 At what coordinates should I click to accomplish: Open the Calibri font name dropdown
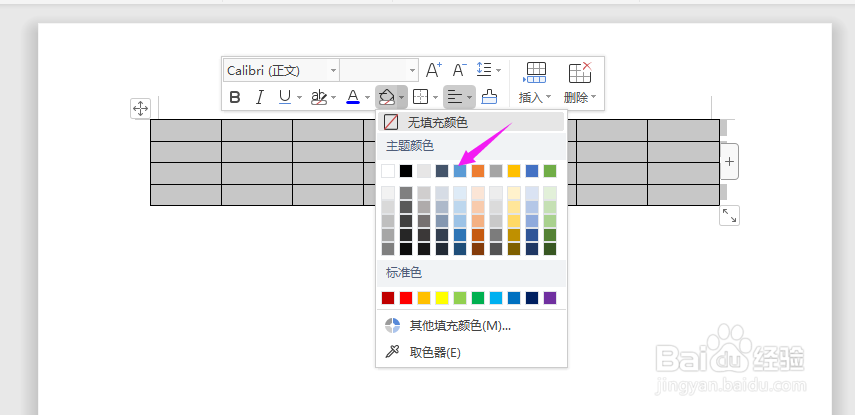click(x=281, y=70)
